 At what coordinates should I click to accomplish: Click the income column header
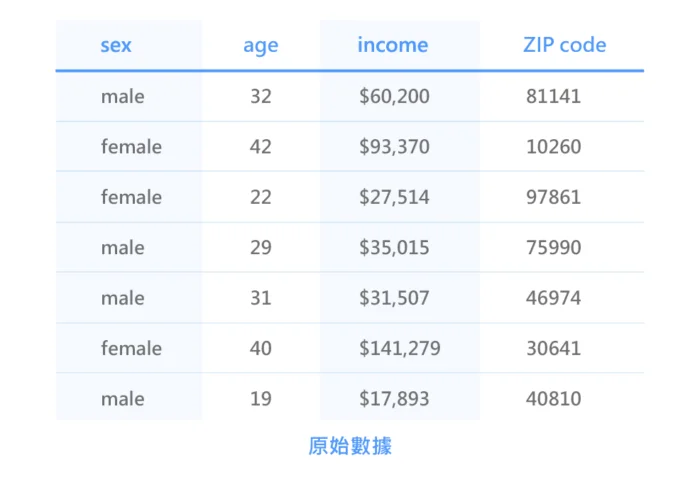tap(393, 45)
